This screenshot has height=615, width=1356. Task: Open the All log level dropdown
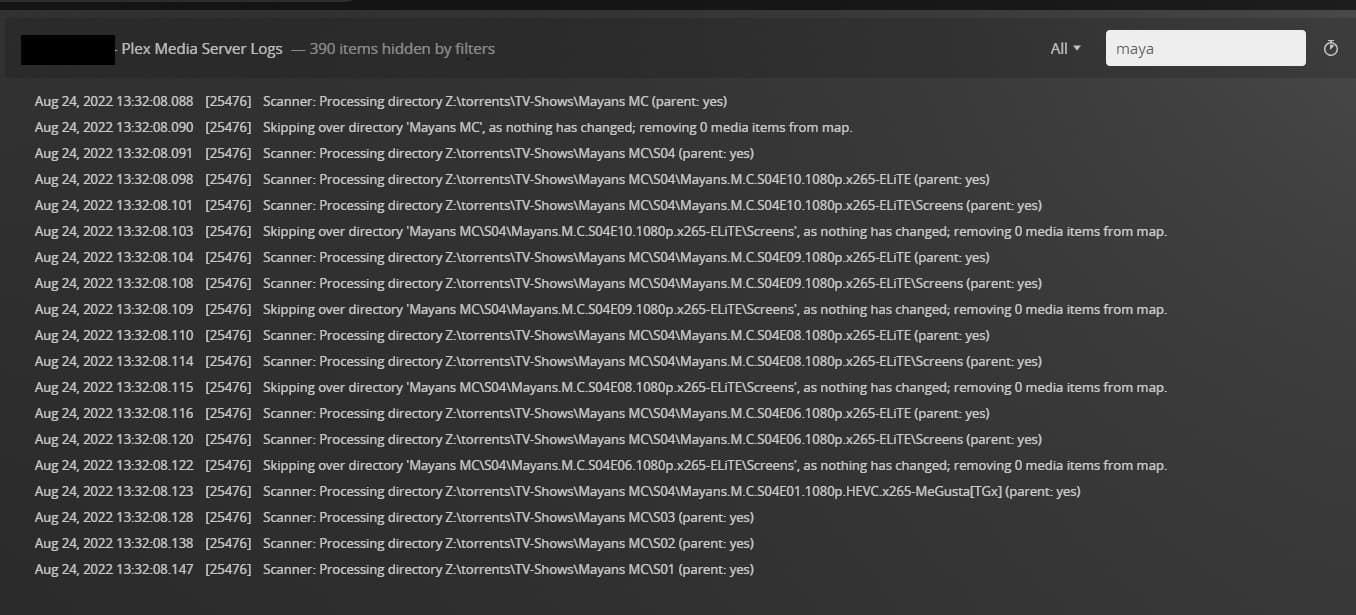click(x=1066, y=48)
